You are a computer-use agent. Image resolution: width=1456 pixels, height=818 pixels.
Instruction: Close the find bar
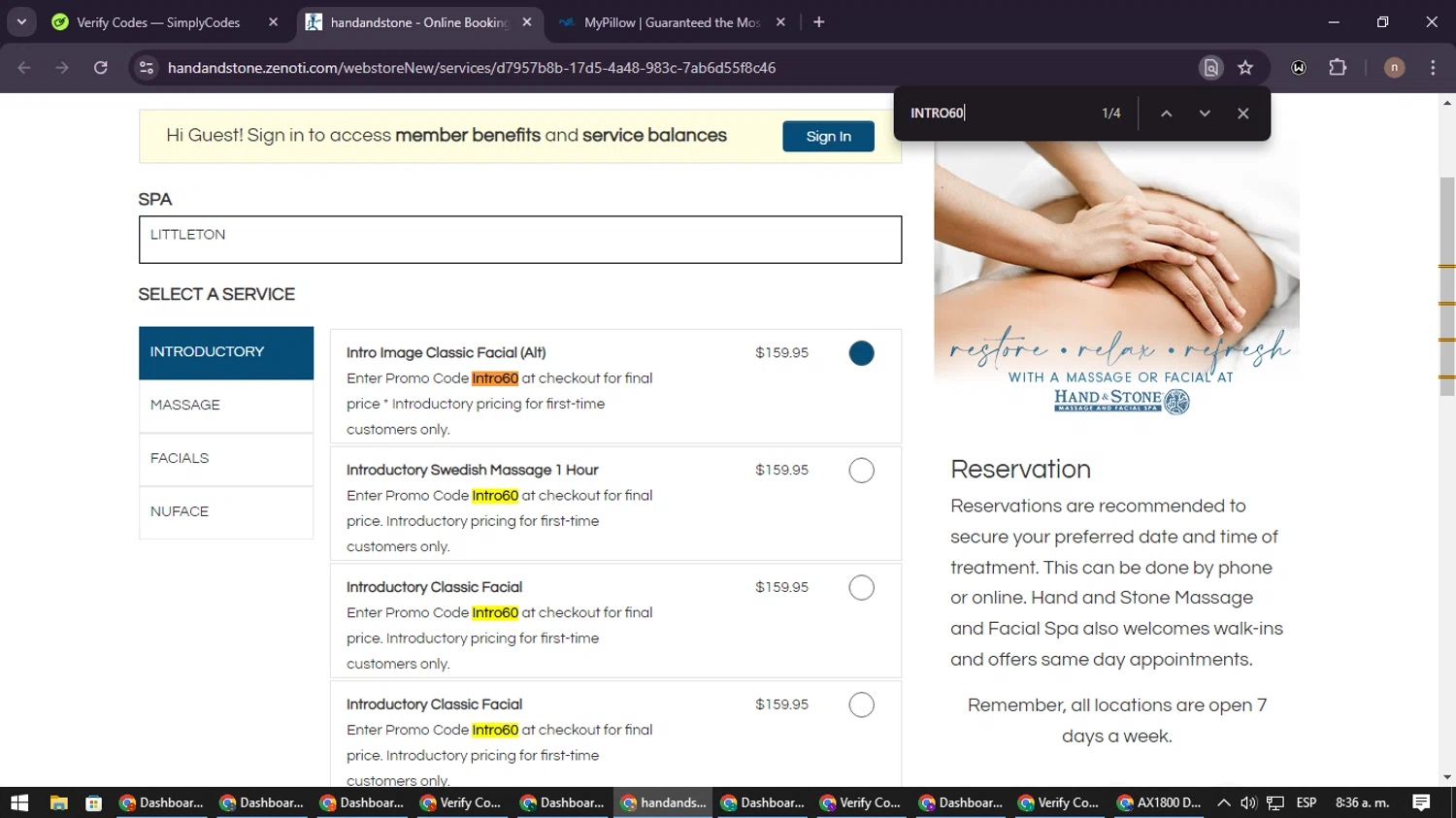coord(1242,114)
